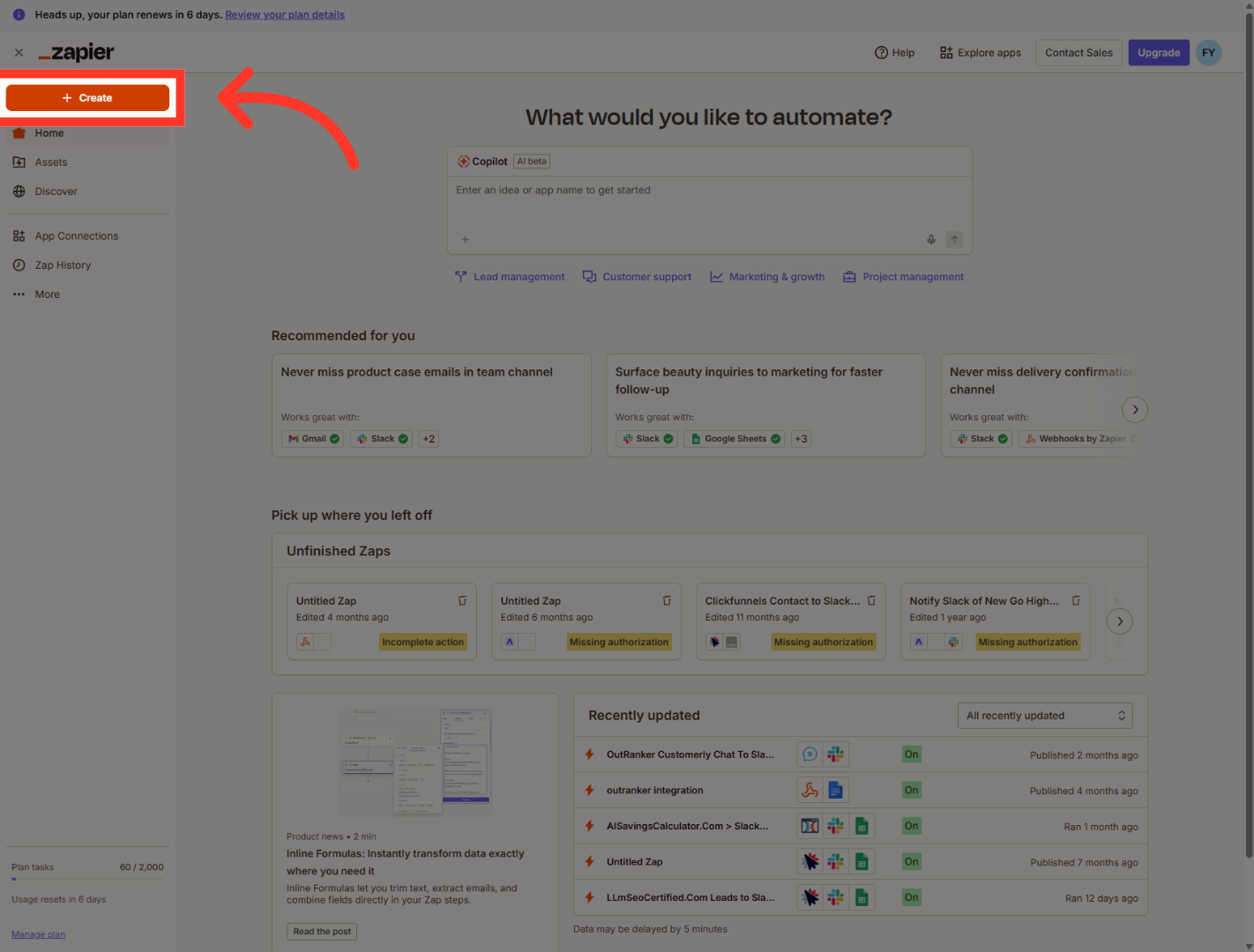Expand the More menu in the sidebar
The width and height of the screenshot is (1254, 952).
[x=47, y=294]
